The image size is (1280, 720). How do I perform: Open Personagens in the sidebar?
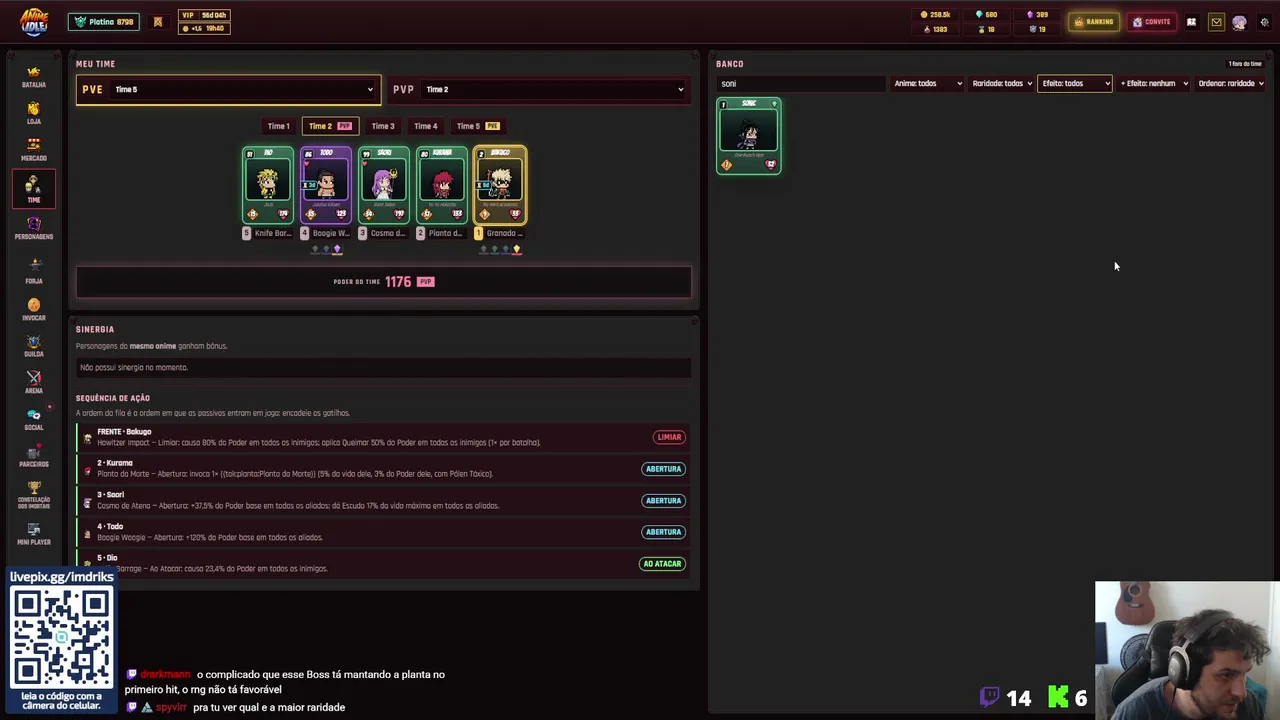pyautogui.click(x=34, y=228)
